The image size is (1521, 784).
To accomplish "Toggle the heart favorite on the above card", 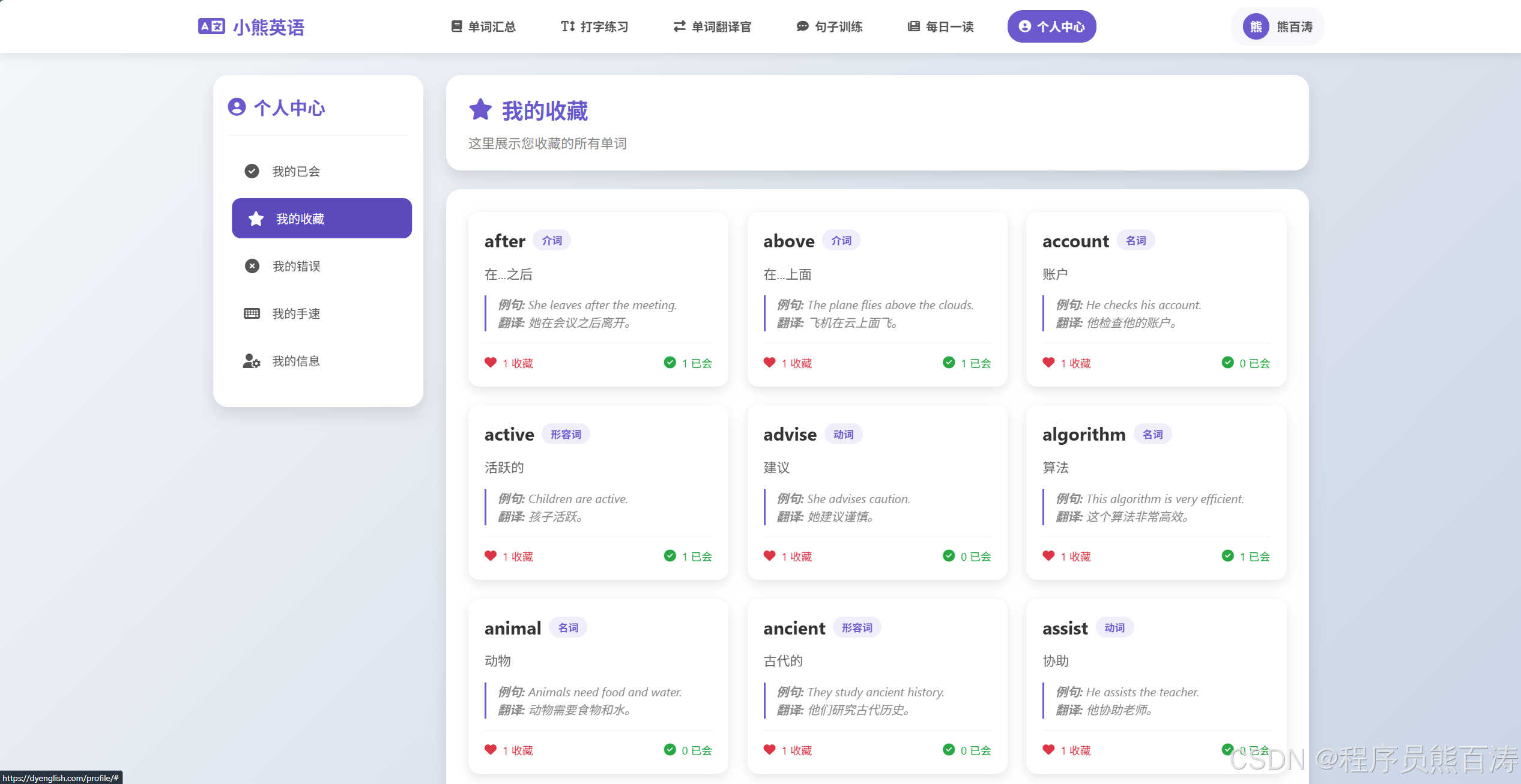I will [769, 362].
